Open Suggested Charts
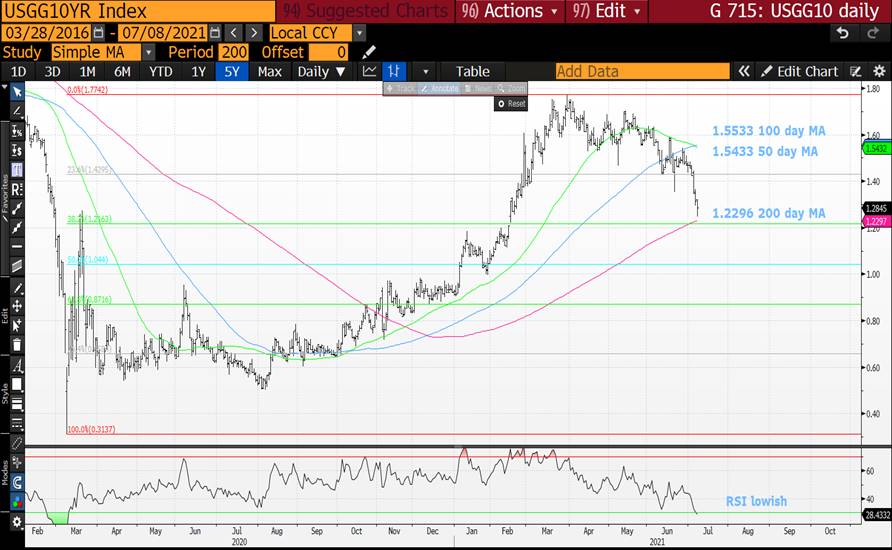This screenshot has width=892, height=550. pos(365,11)
